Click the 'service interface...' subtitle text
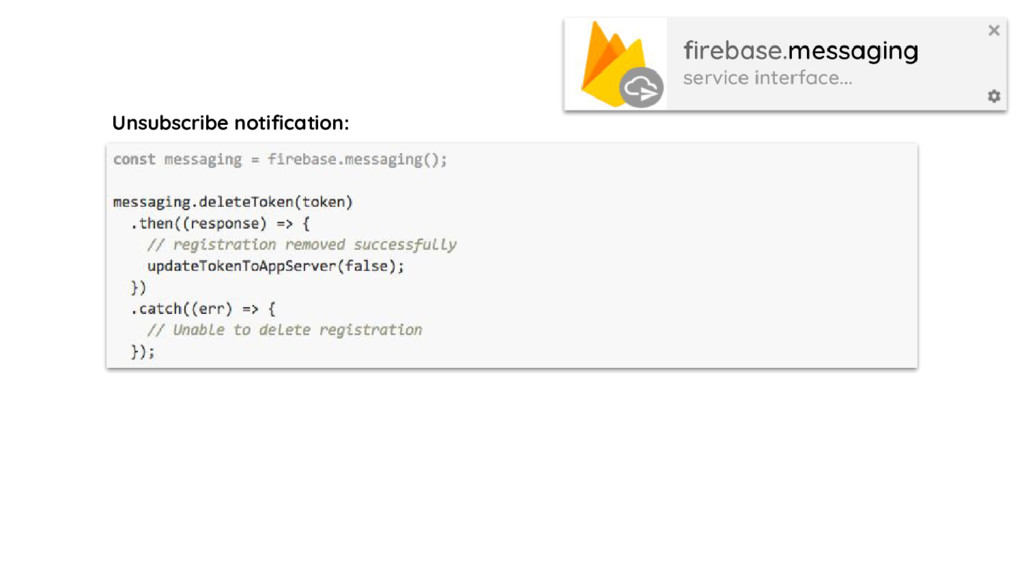This screenshot has height=576, width=1024. click(x=767, y=78)
